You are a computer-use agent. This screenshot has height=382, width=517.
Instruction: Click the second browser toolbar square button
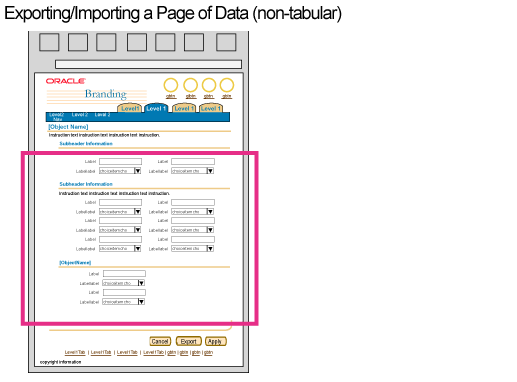(x=78, y=42)
